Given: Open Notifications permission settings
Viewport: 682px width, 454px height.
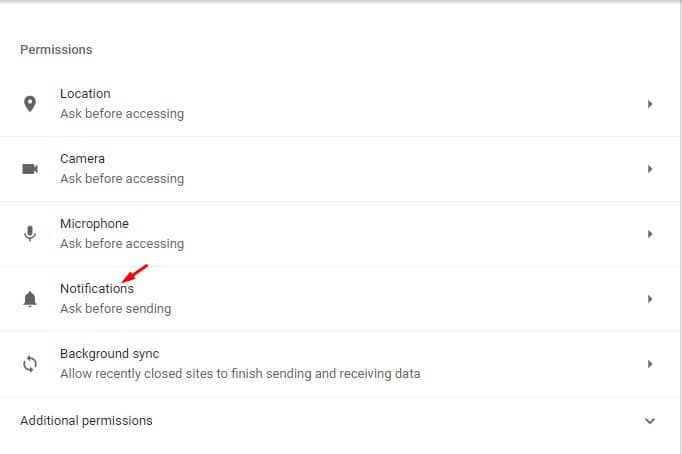Looking at the screenshot, I should point(340,299).
